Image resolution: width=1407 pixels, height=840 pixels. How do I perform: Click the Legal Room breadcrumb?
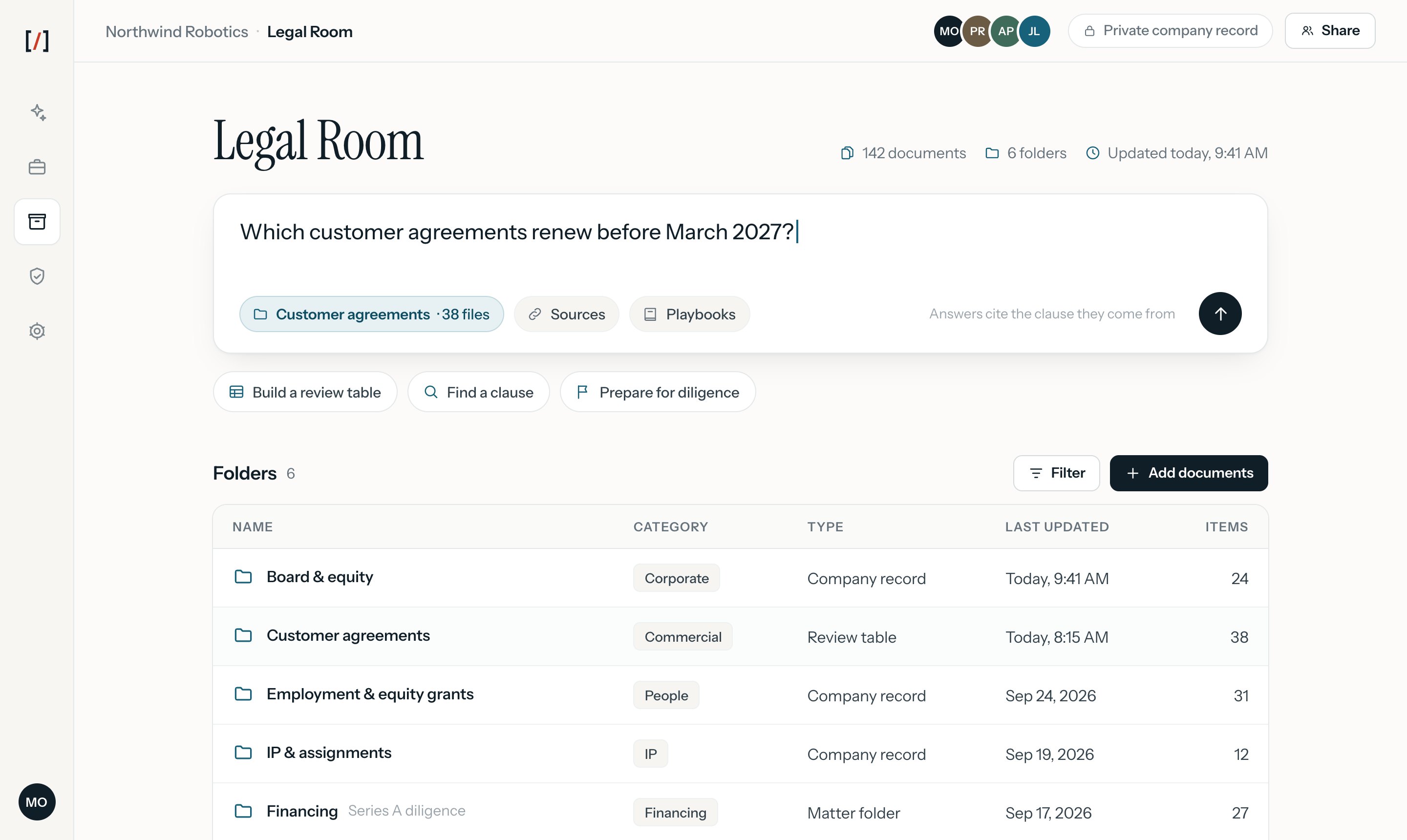click(x=310, y=32)
